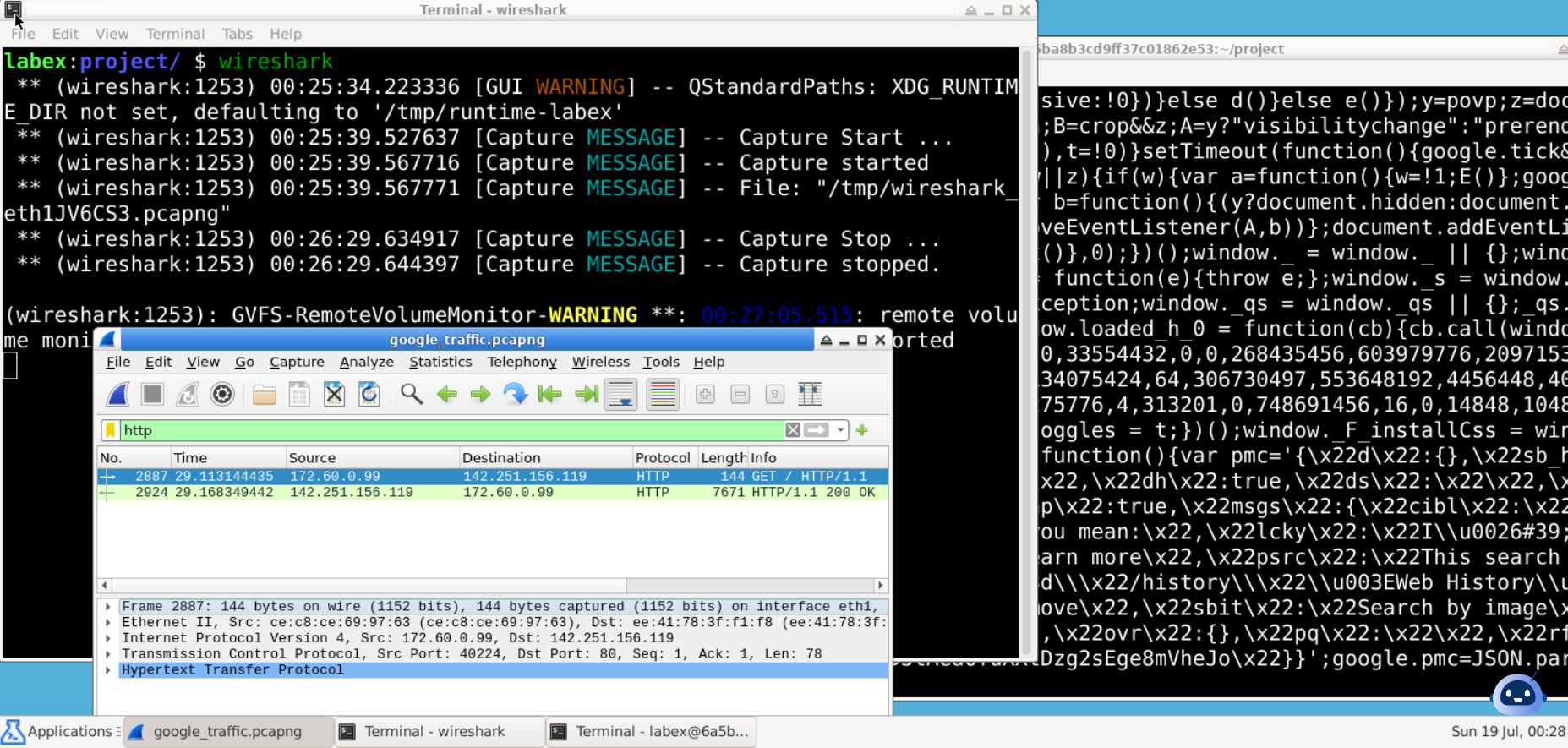1568x748 pixels.
Task: Expand the Hypertext Transfer Protocol tree
Action: pos(108,669)
